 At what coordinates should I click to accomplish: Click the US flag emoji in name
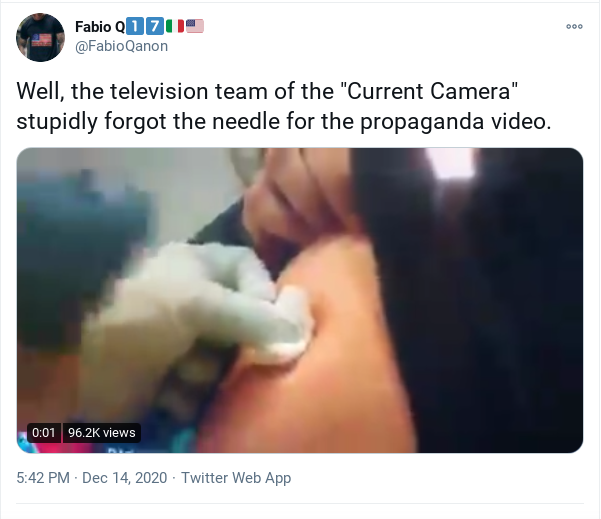195,26
